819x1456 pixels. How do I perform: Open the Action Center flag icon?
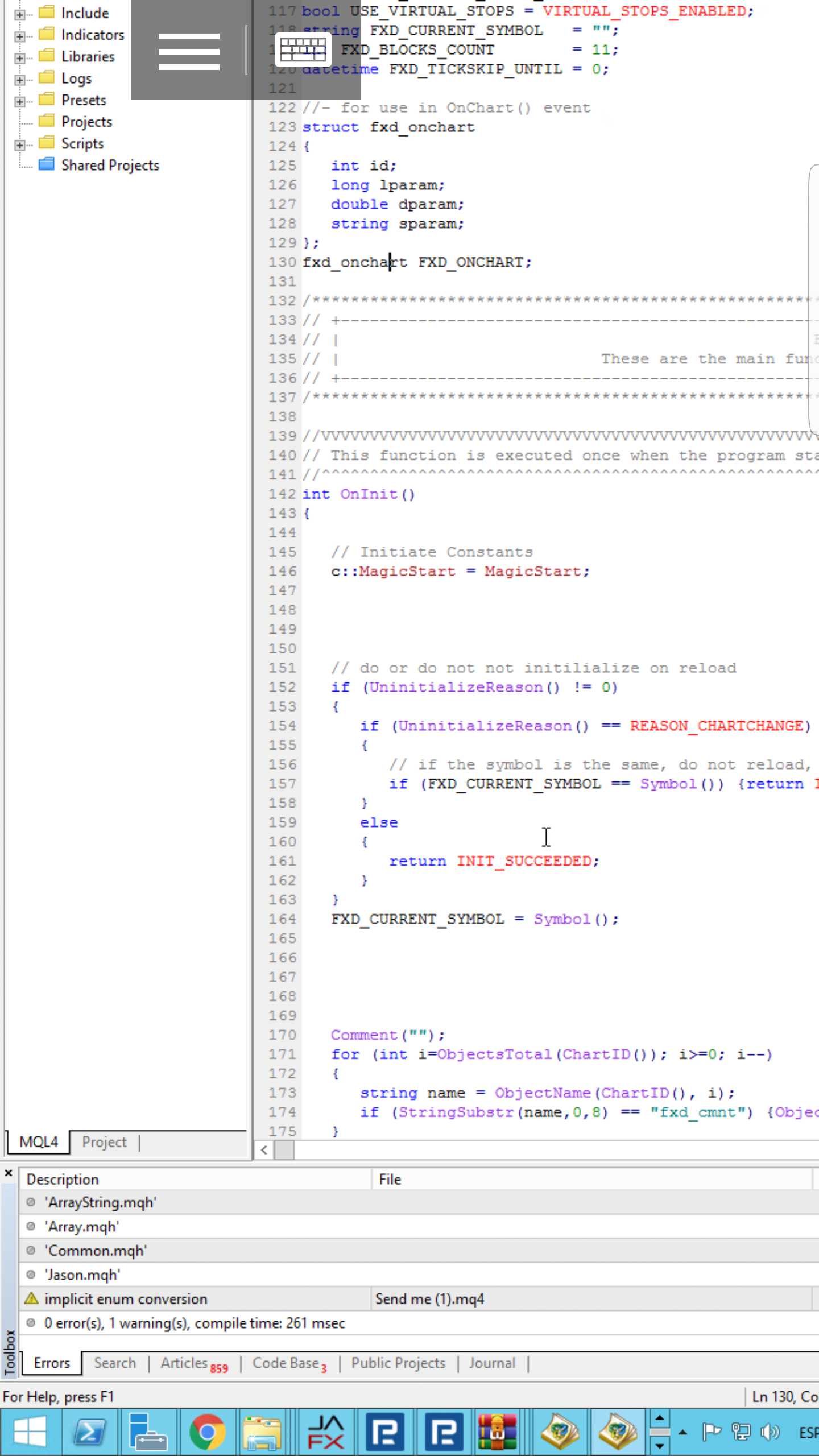711,1432
